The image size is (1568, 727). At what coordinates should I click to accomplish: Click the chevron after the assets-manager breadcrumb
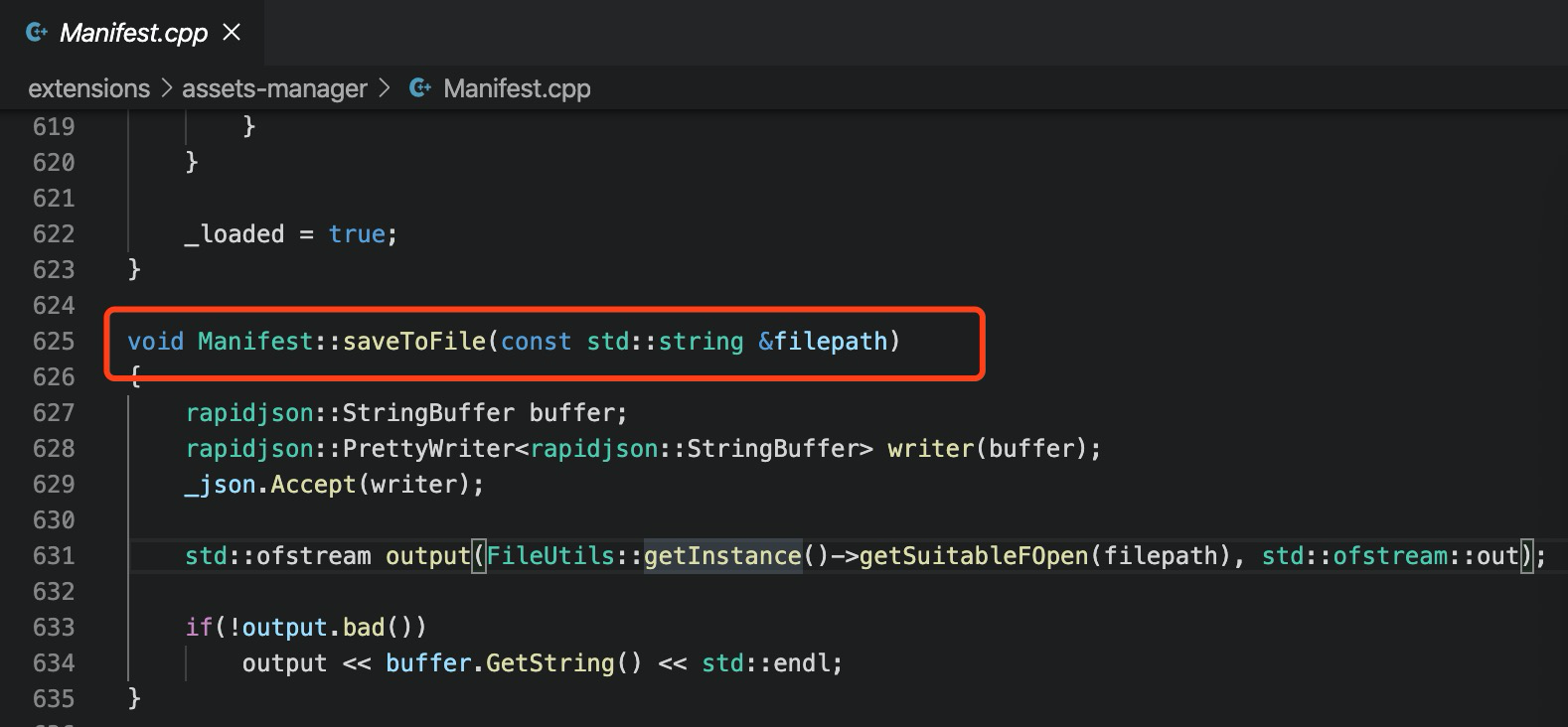384,88
